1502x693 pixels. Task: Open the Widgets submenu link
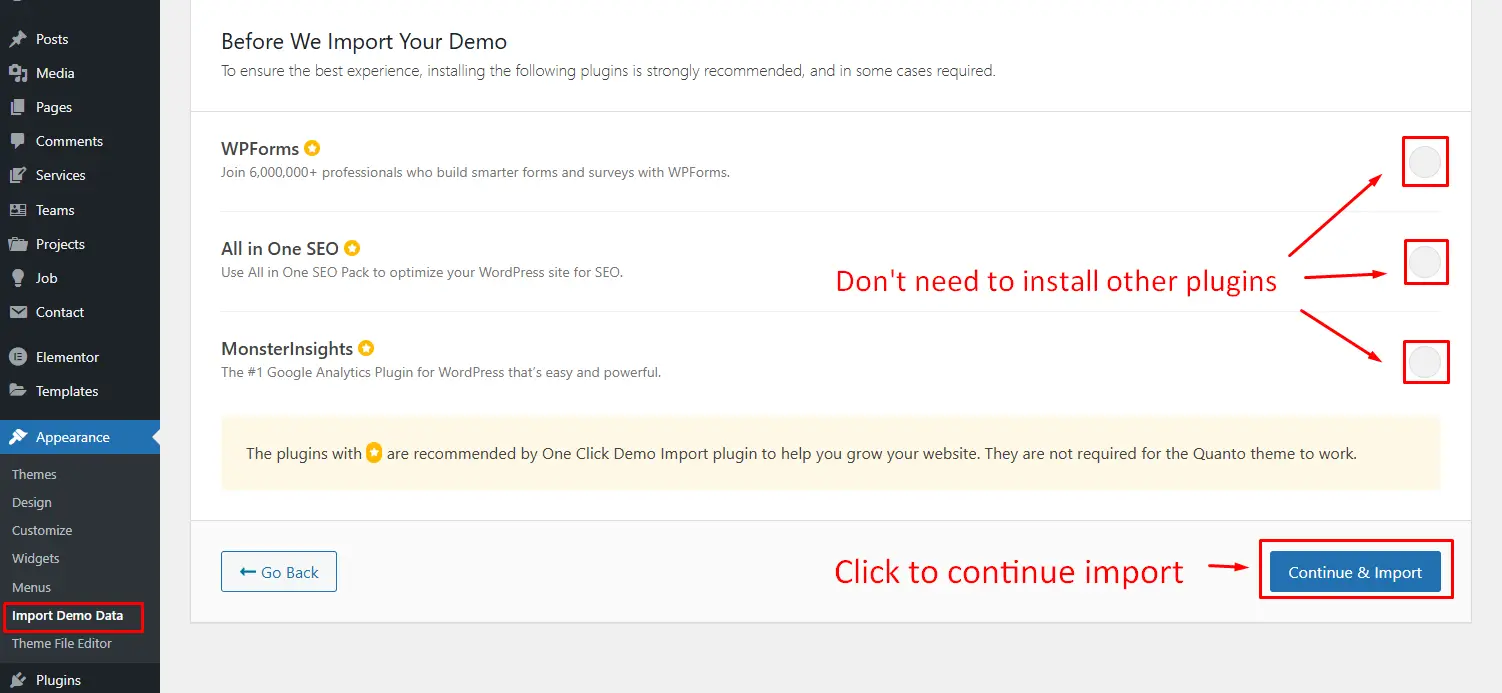[x=36, y=558]
